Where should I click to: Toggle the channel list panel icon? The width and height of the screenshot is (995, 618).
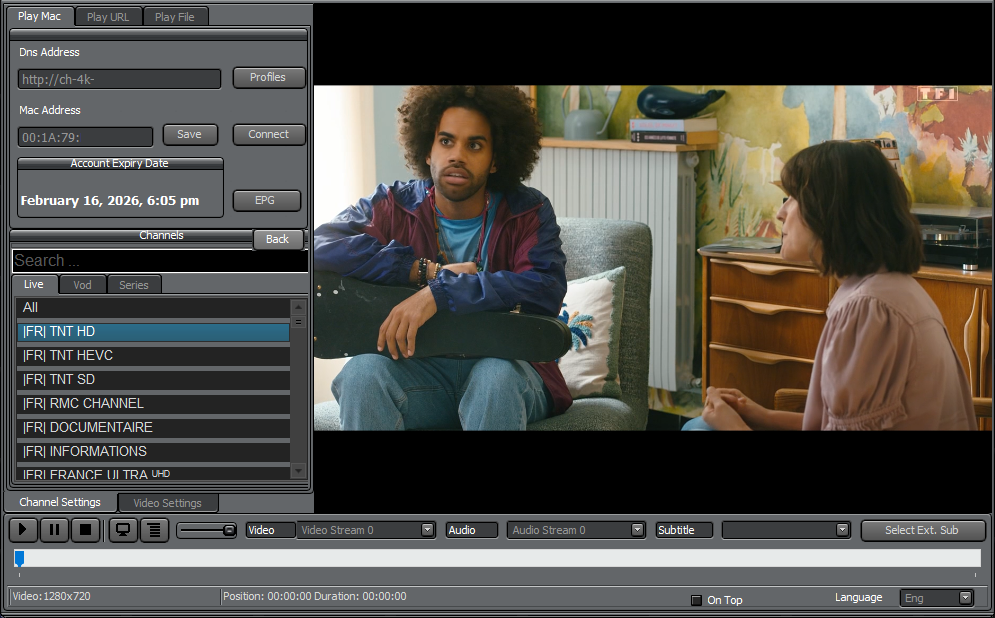[x=154, y=530]
